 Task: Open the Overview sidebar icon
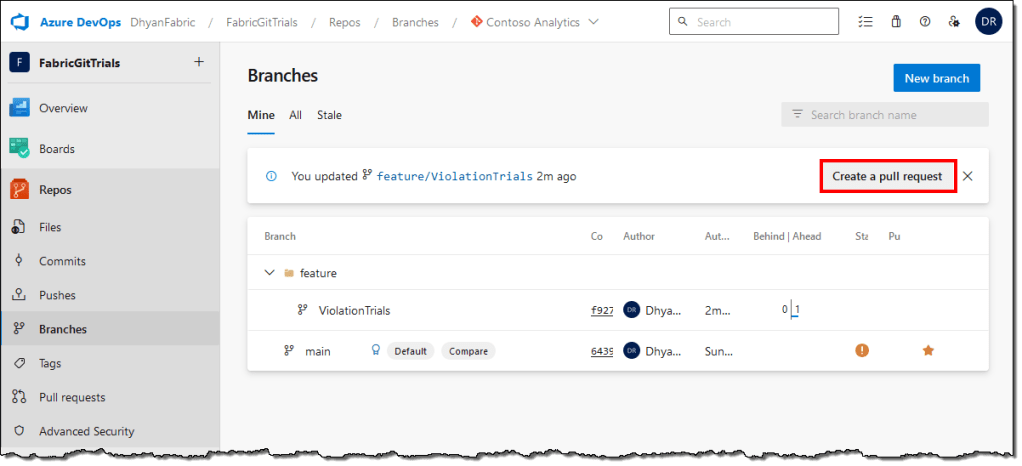click(20, 108)
